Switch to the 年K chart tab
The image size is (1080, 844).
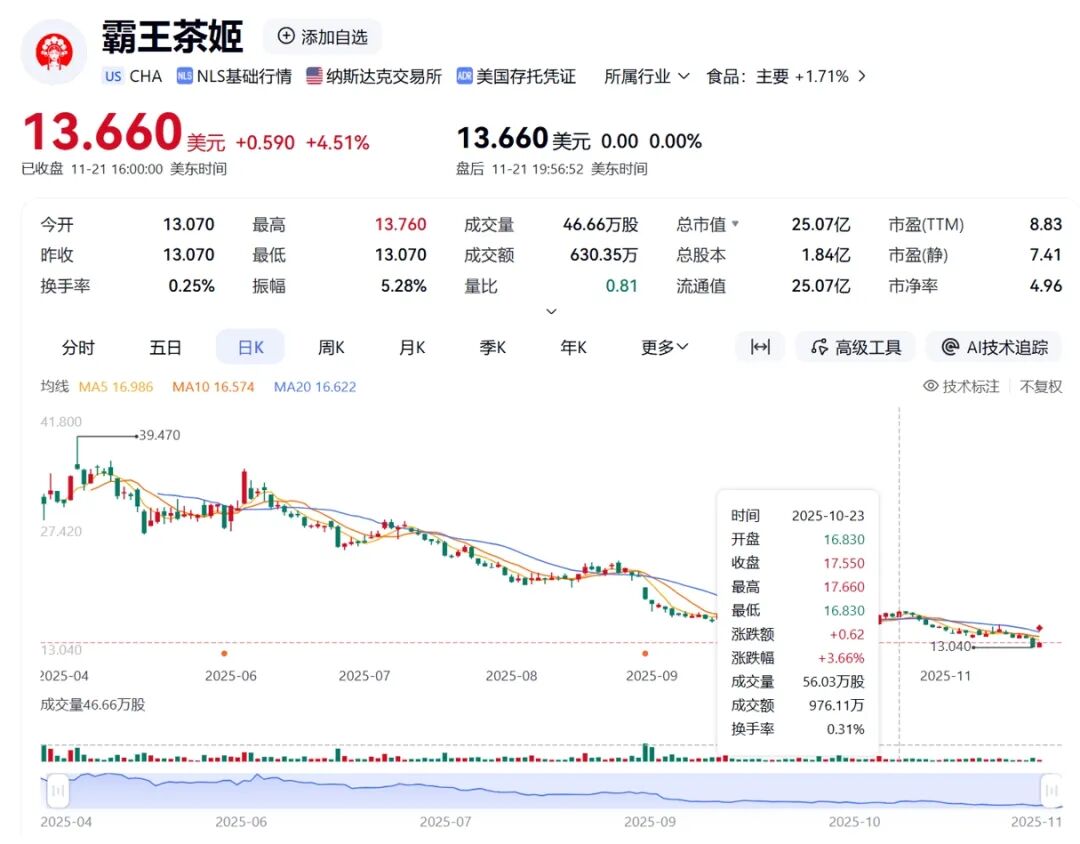(573, 347)
